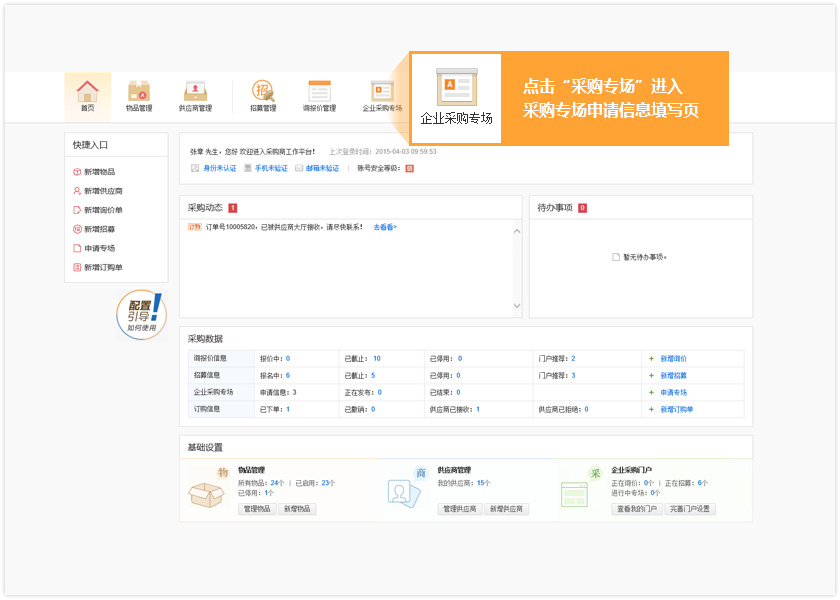This screenshot has height=600, width=840.
Task: Click the open box icon under 基础设置
Action: (x=206, y=495)
